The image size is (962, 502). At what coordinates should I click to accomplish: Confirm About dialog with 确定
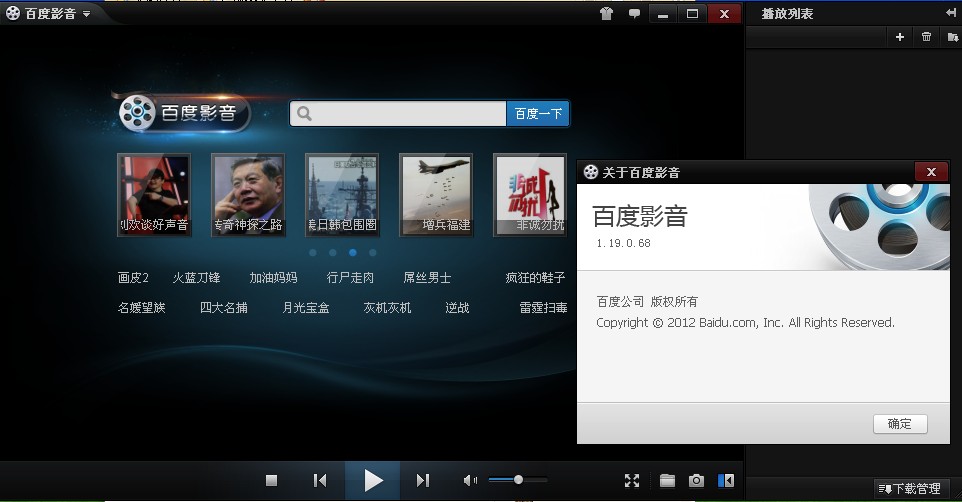(x=900, y=424)
